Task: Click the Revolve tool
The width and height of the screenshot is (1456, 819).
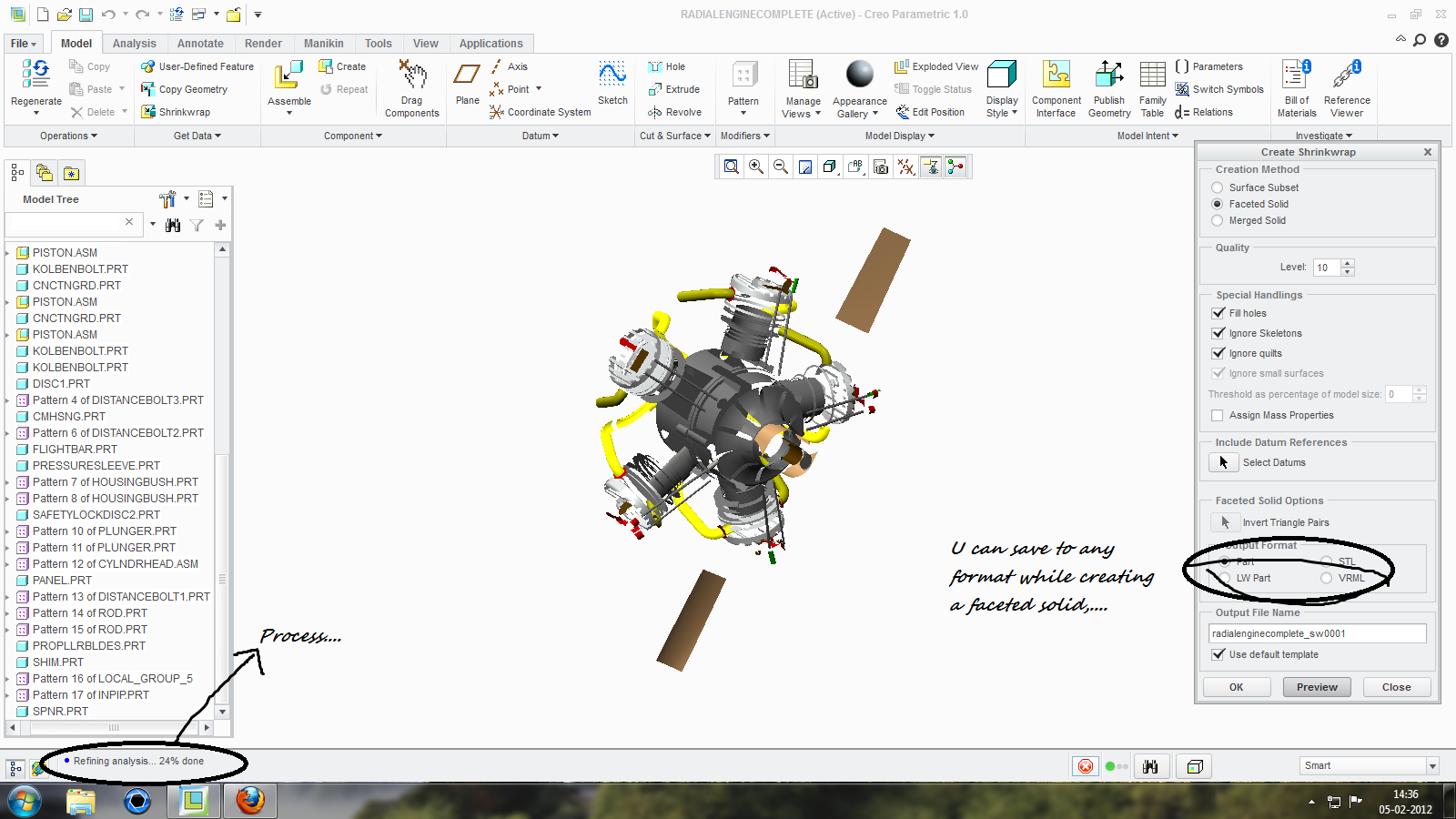Action: (x=674, y=112)
